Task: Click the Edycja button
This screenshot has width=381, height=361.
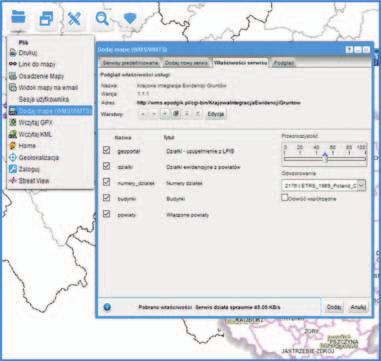Action: click(216, 114)
